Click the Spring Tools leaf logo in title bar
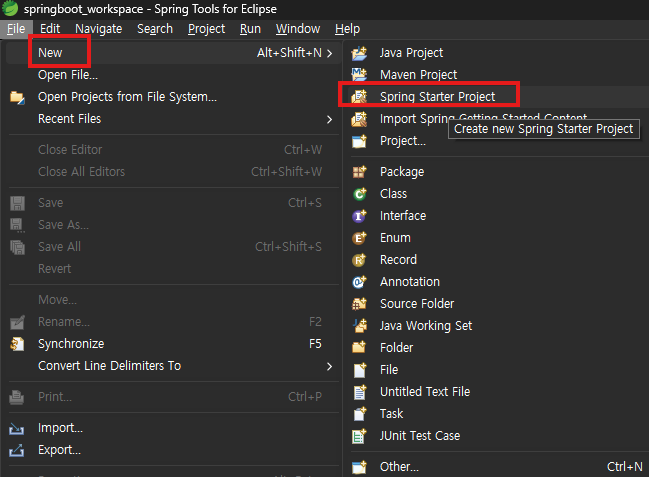 (10, 8)
